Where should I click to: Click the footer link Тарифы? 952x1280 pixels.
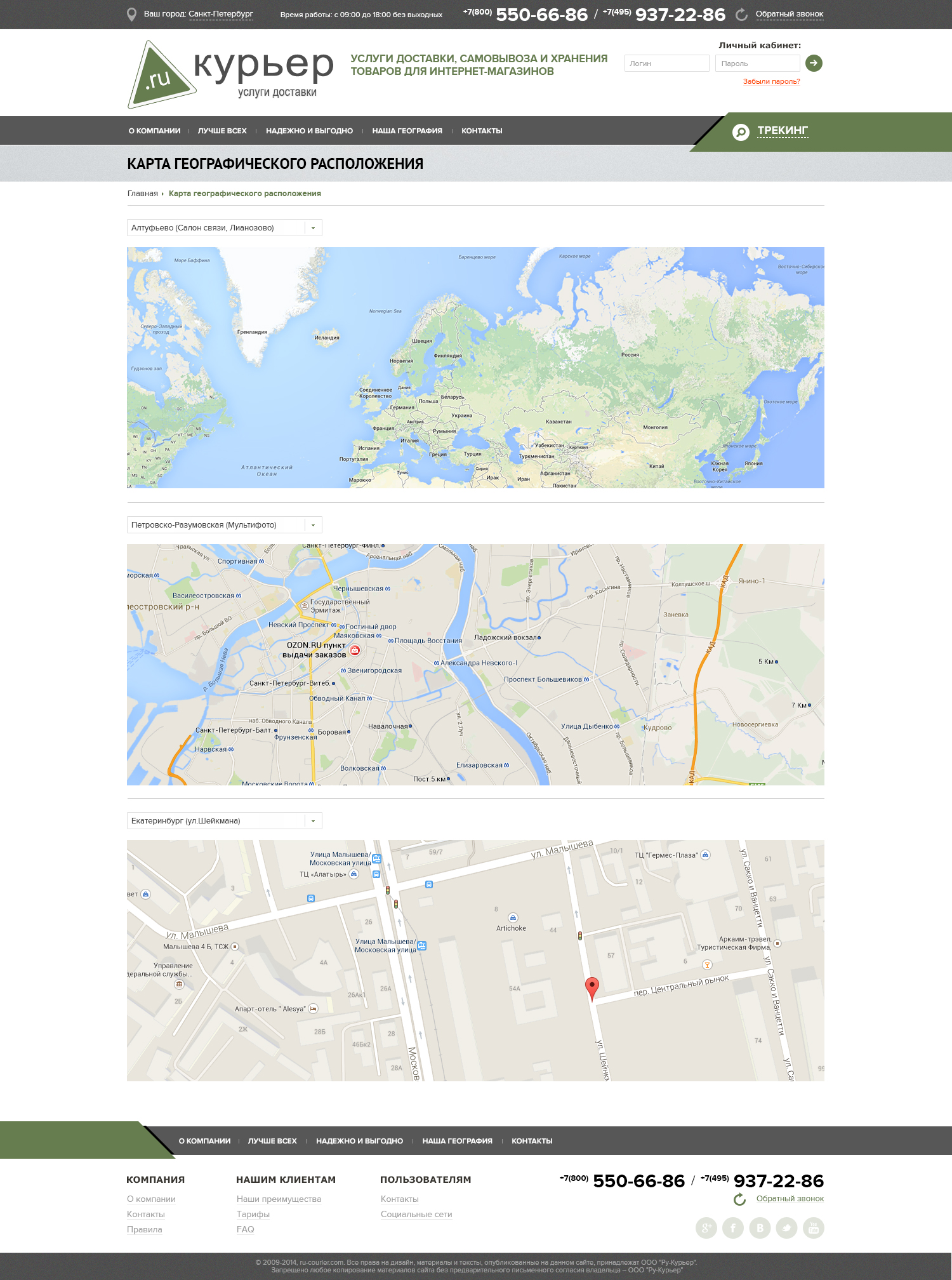253,1215
